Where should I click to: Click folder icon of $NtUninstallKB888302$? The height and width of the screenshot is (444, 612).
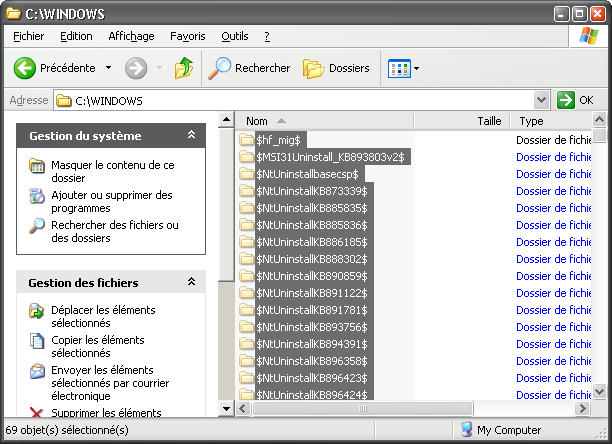coord(246,259)
